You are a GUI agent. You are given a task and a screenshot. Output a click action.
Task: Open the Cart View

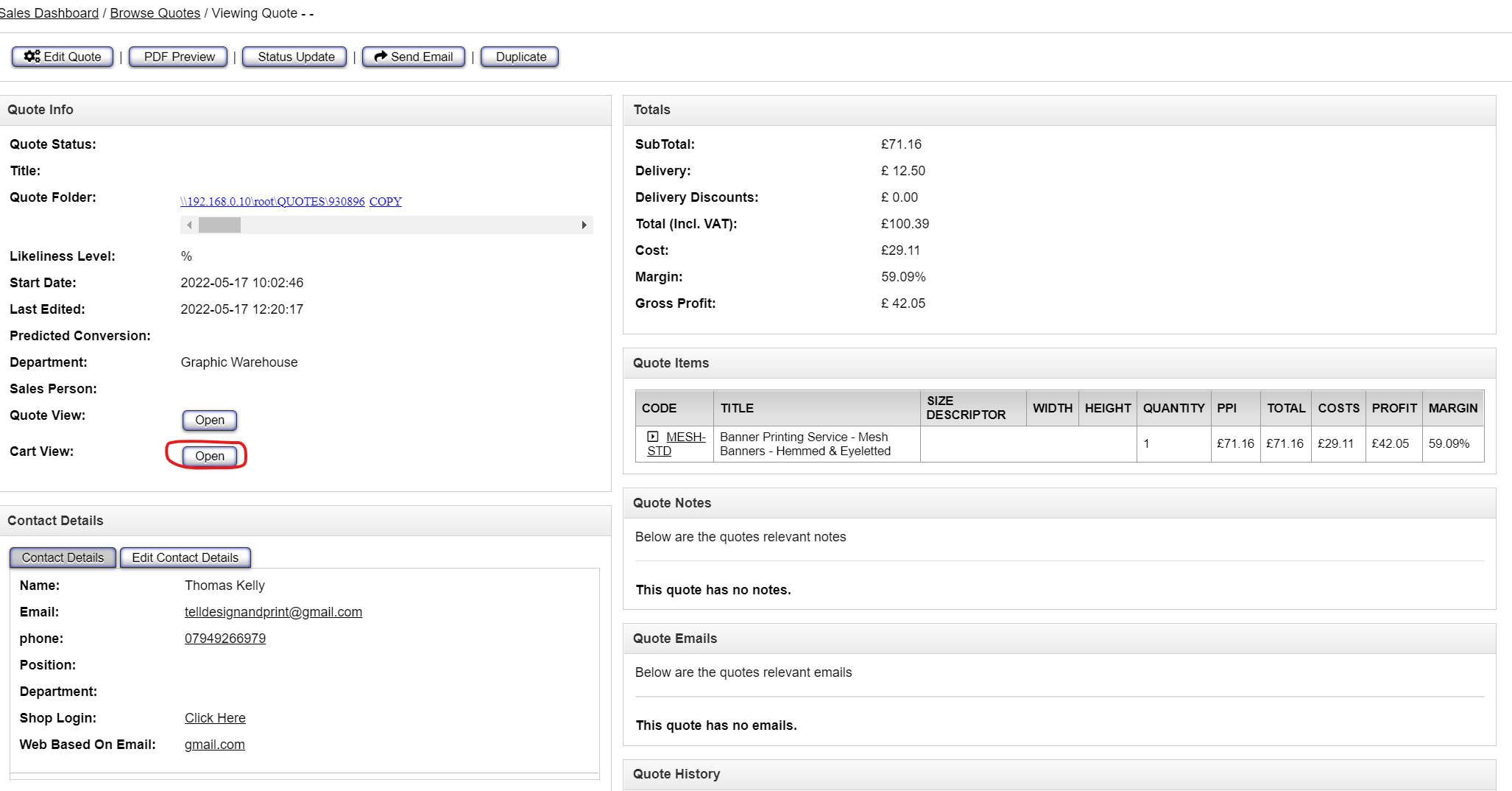[210, 456]
